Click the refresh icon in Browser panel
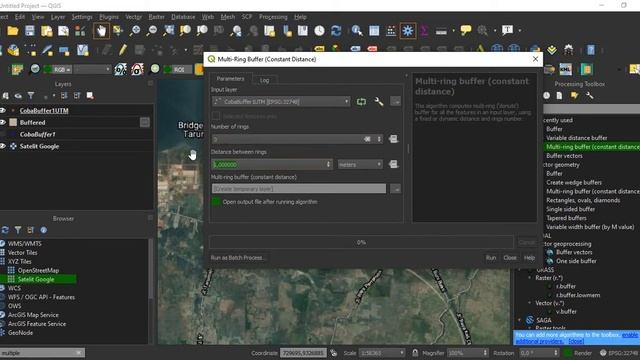Screen dimensions: 640x360 click(x=5, y=230)
